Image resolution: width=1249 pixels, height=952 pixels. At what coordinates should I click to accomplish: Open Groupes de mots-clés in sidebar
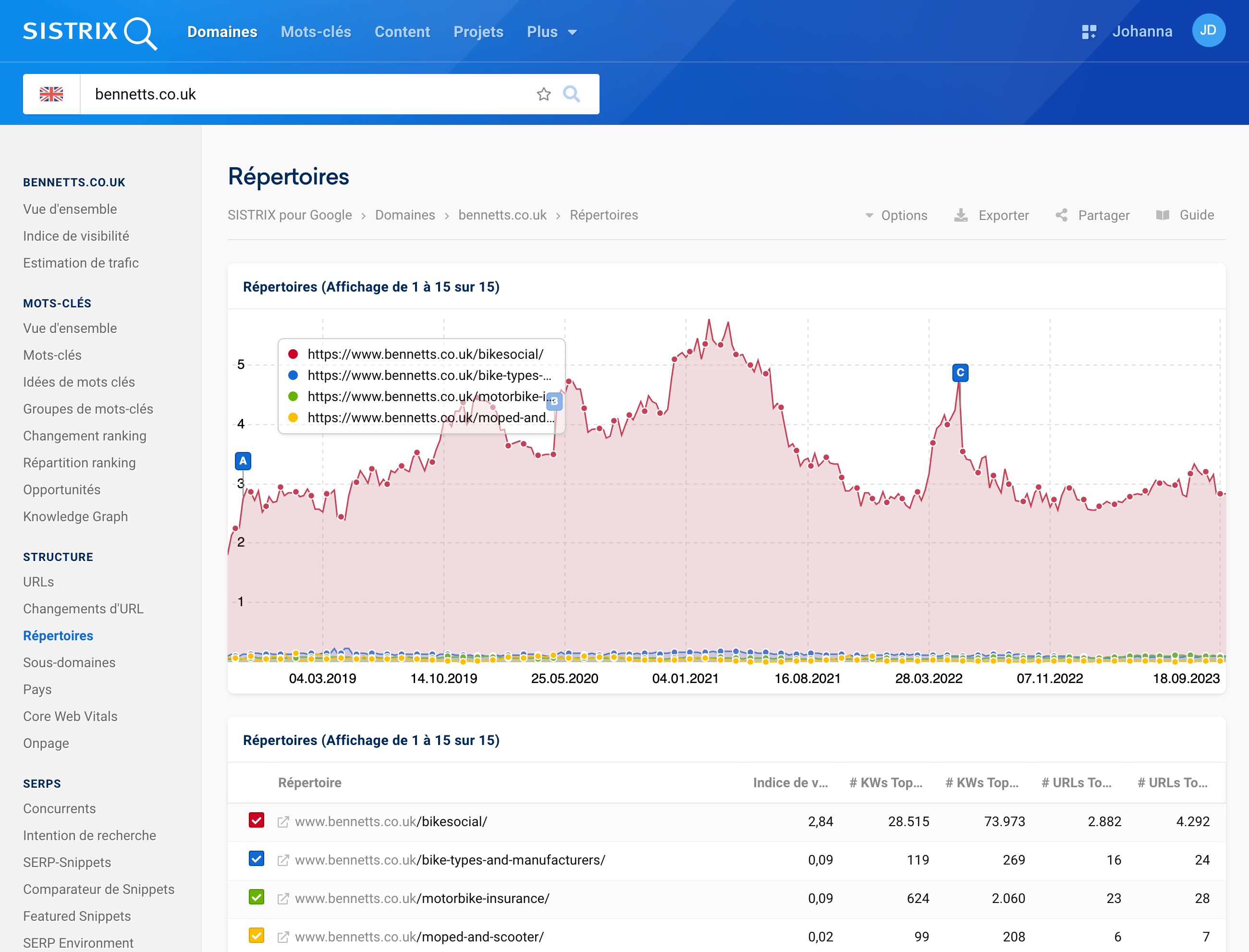pyautogui.click(x=88, y=409)
